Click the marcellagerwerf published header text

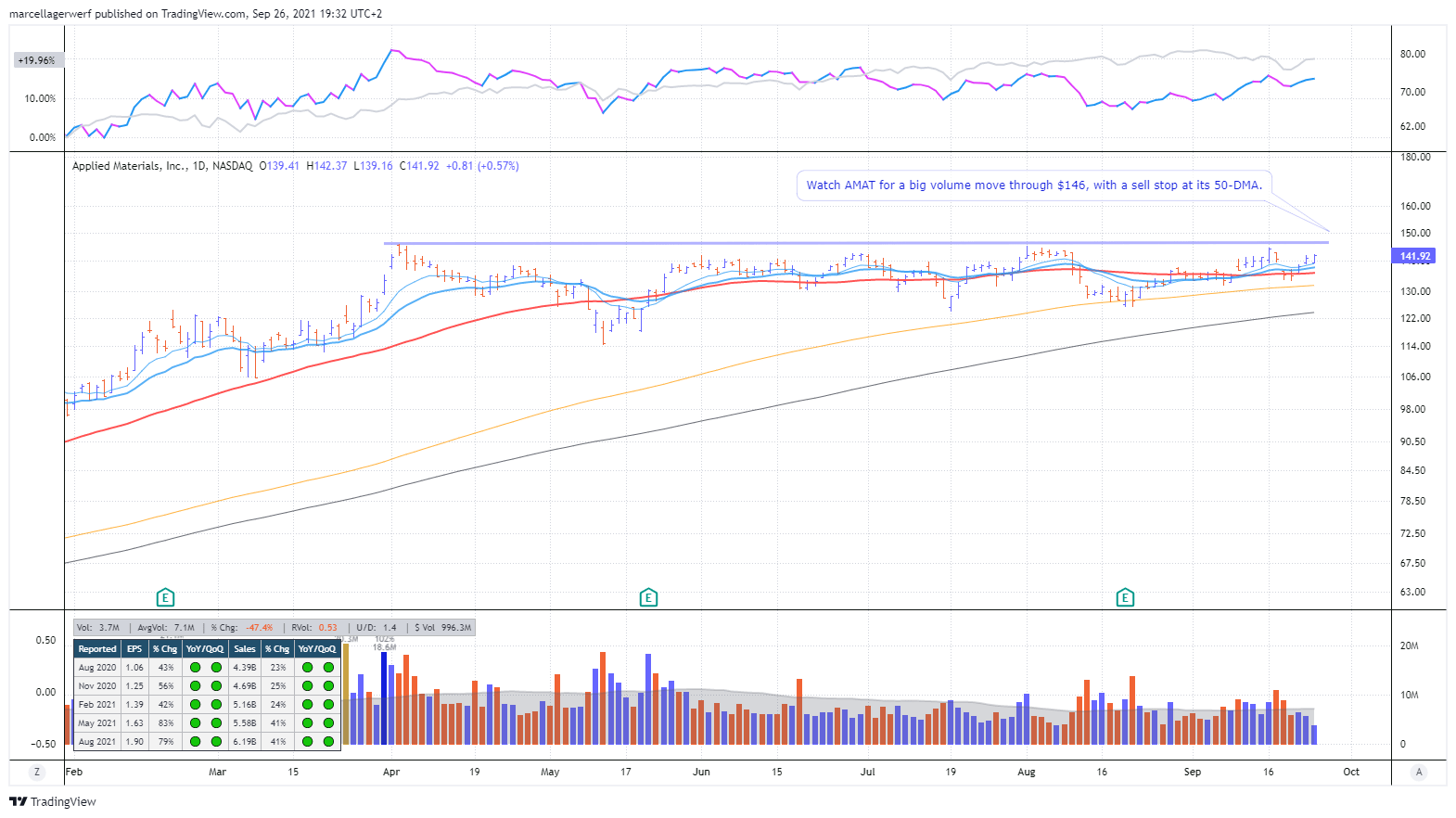coord(196,14)
